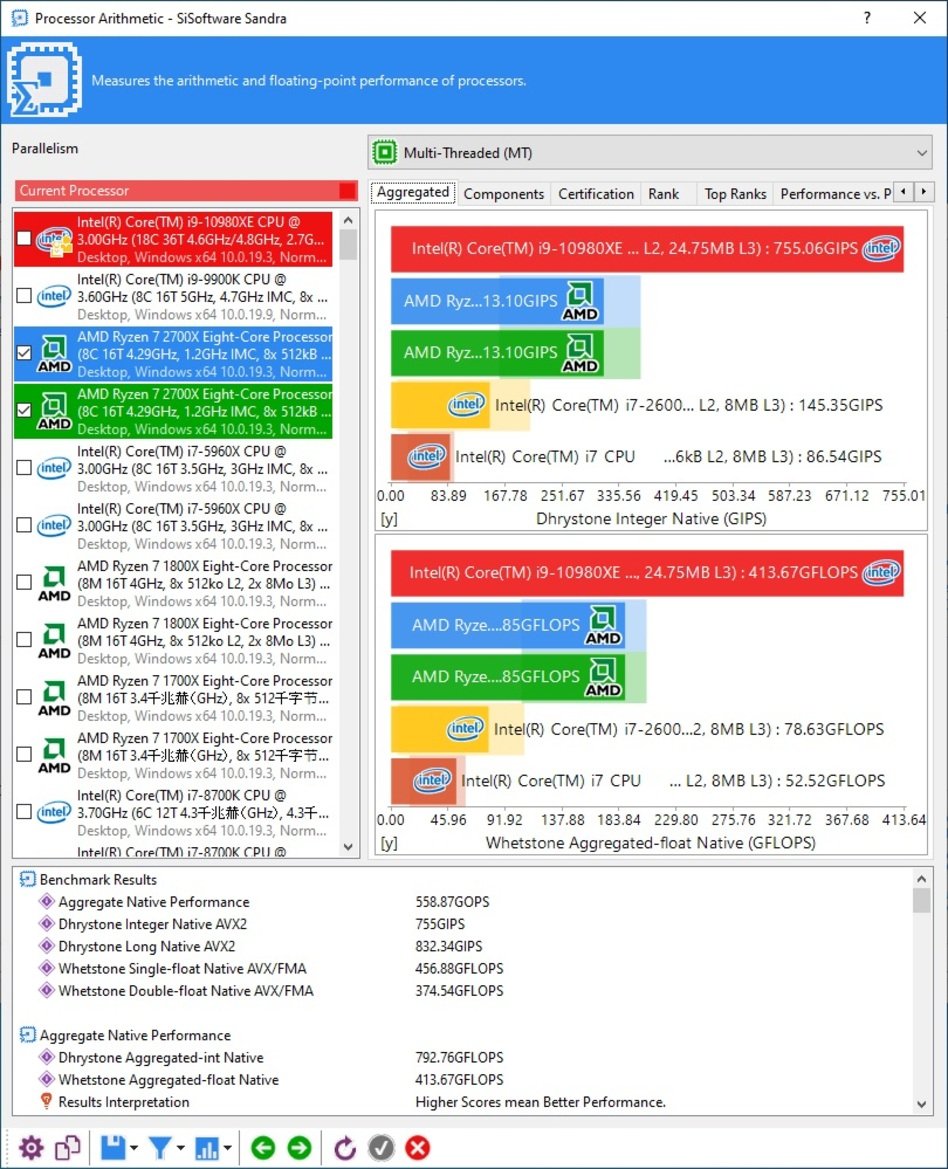The width and height of the screenshot is (948, 1169).
Task: Tick the i9-10980XE processor checkbox
Action: click(24, 239)
